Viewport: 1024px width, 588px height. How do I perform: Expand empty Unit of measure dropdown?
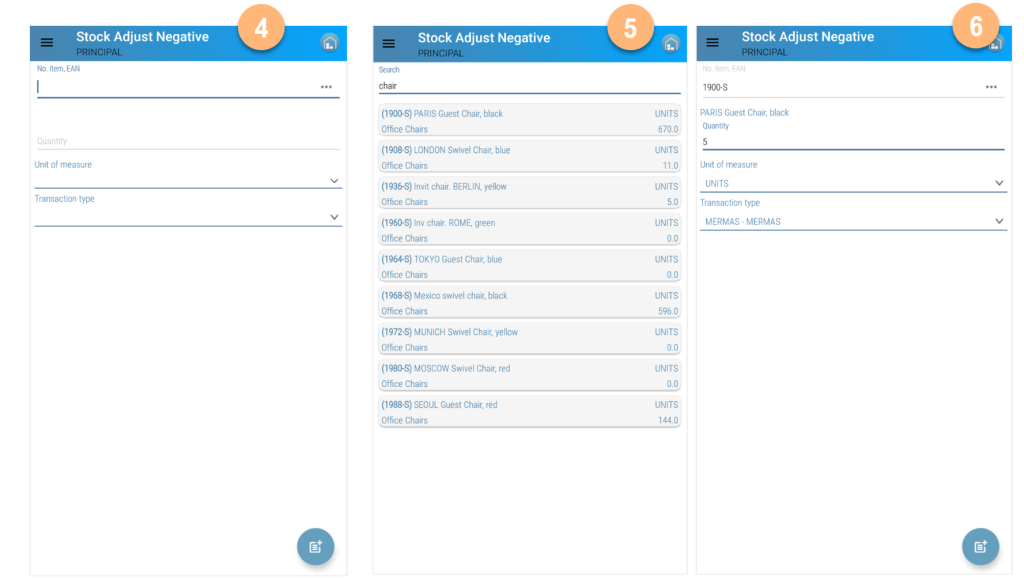pos(188,180)
